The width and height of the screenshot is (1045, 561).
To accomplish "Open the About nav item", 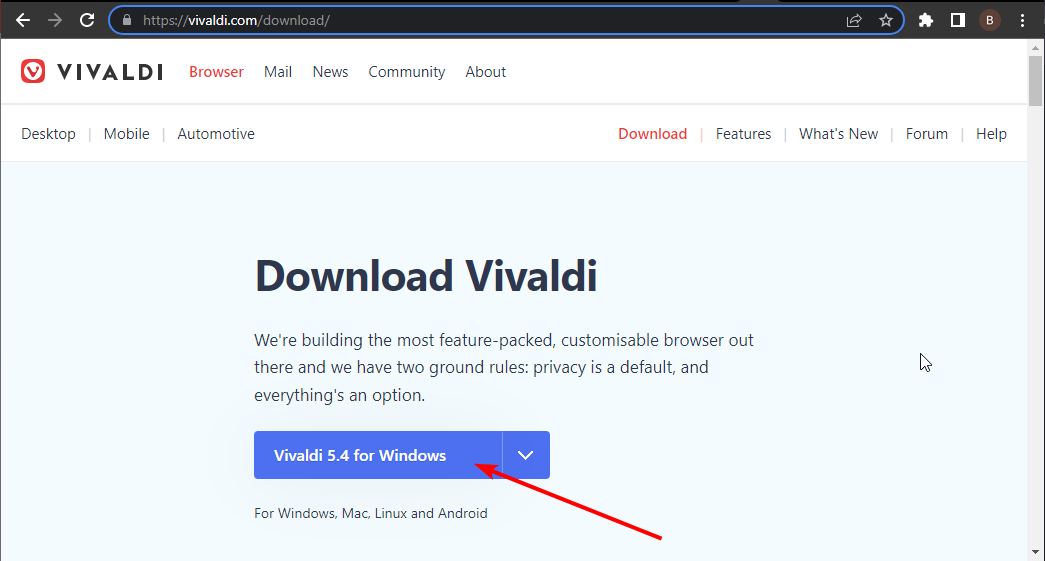I will click(x=485, y=72).
